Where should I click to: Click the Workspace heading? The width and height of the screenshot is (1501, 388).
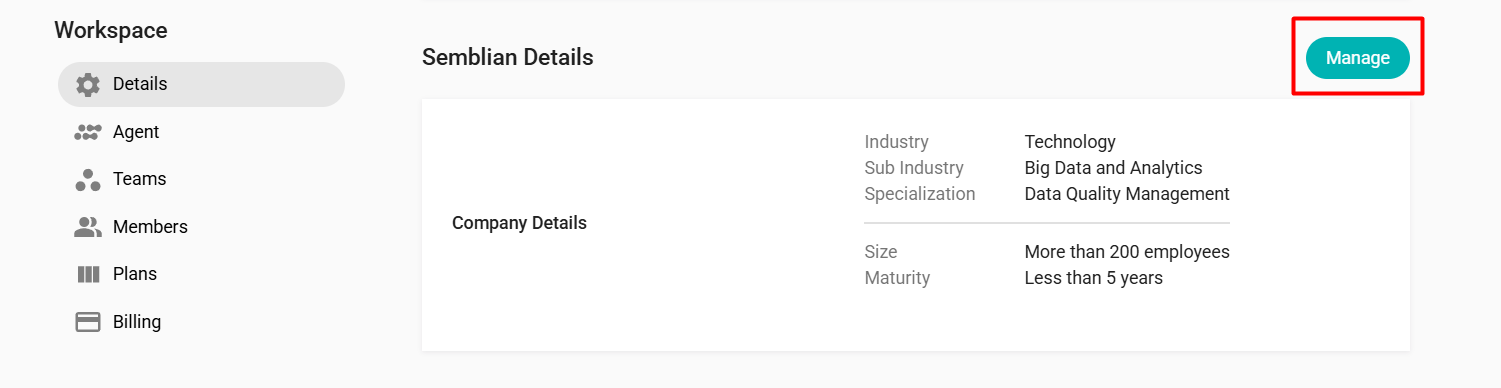point(111,31)
